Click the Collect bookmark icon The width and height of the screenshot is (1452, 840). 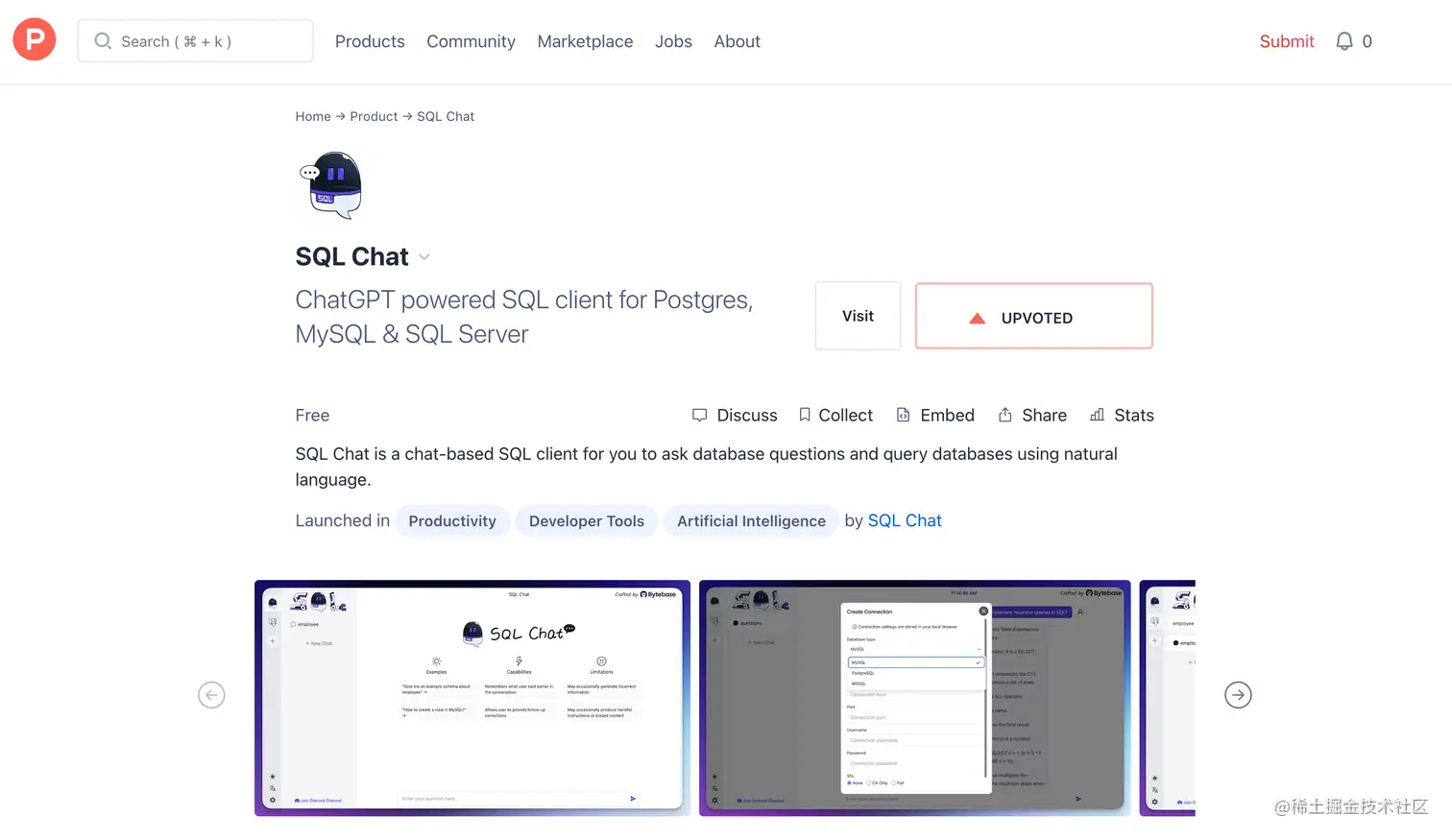[805, 415]
